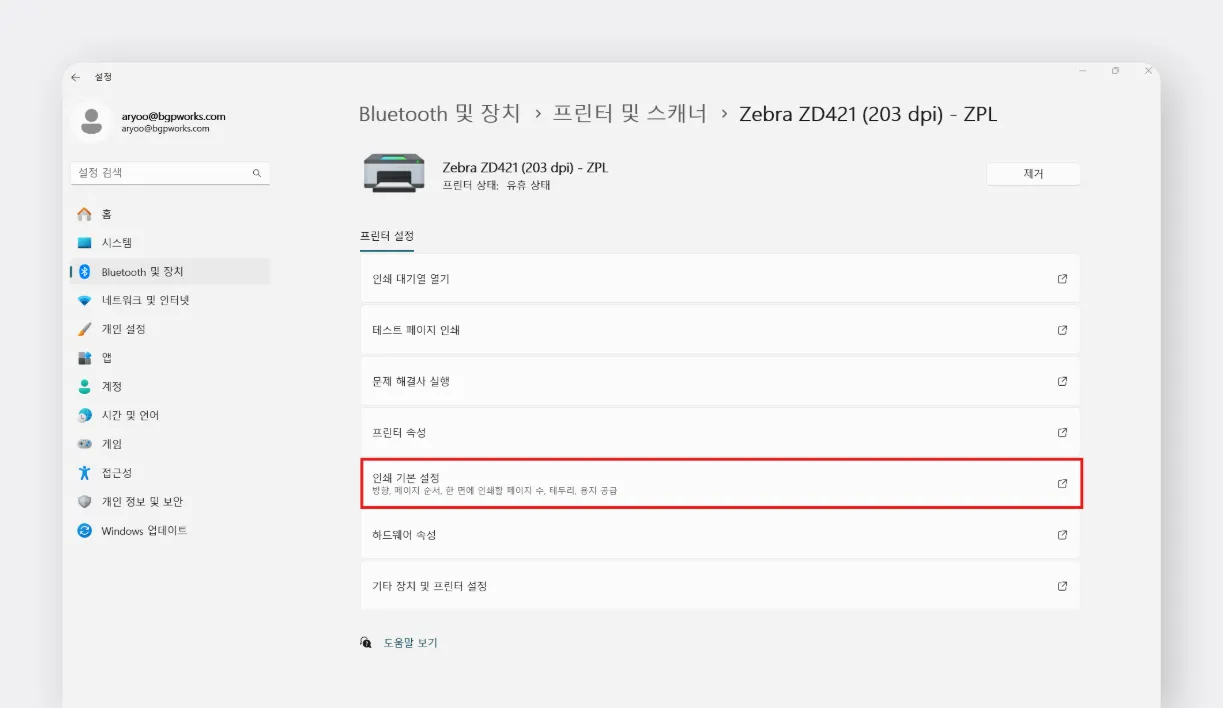Click Zebra ZD421 (203 dpi) - ZPL page title
The width and height of the screenshot is (1223, 708).
[x=868, y=114]
